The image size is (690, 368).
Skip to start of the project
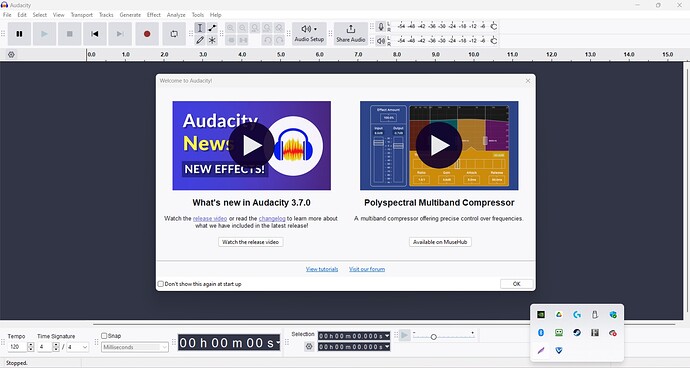95,34
